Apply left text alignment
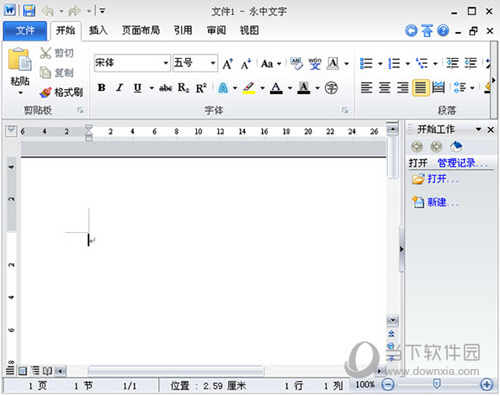 pyautogui.click(x=366, y=88)
